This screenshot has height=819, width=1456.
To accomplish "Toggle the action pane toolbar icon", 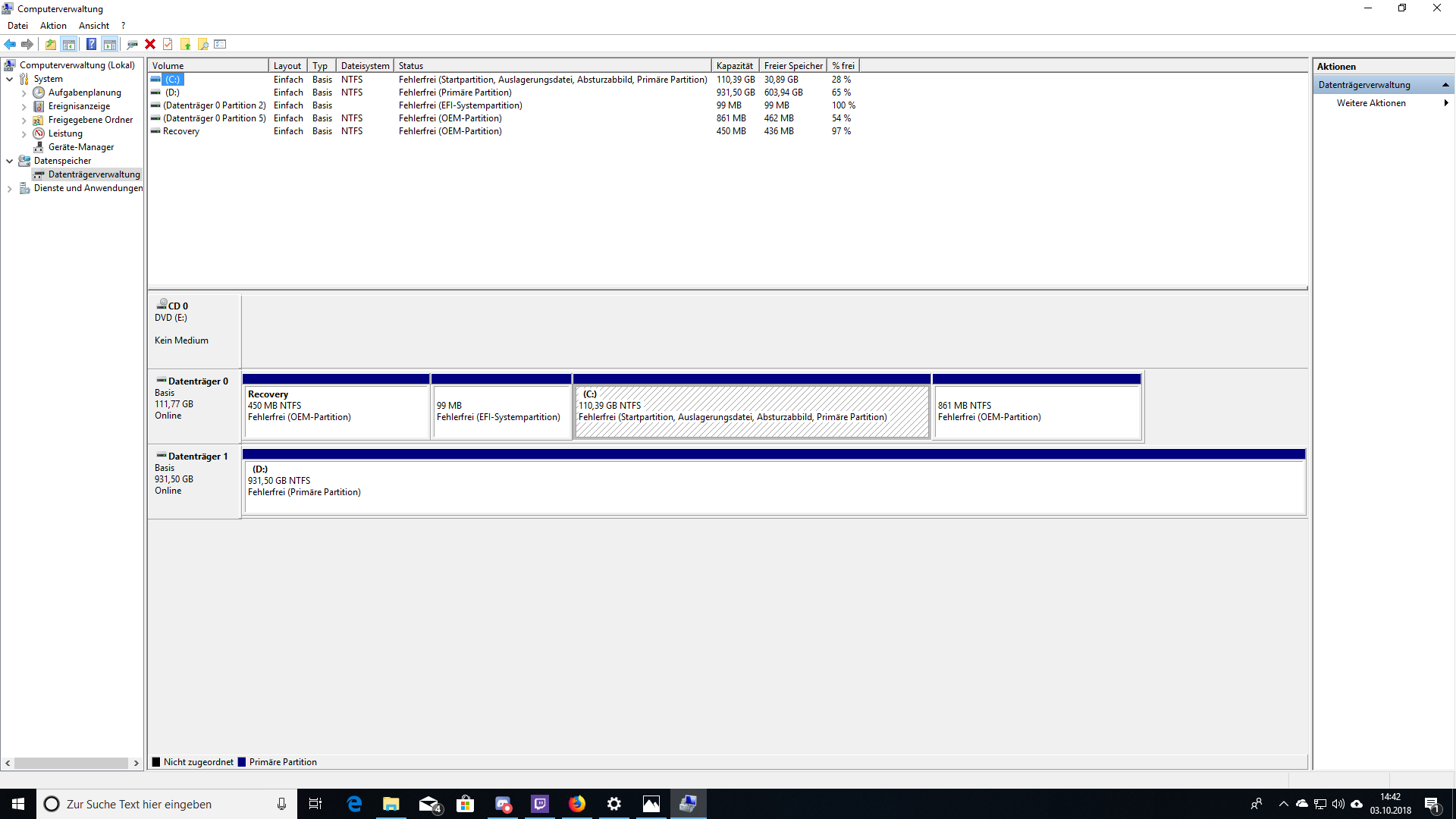I will (x=110, y=44).
